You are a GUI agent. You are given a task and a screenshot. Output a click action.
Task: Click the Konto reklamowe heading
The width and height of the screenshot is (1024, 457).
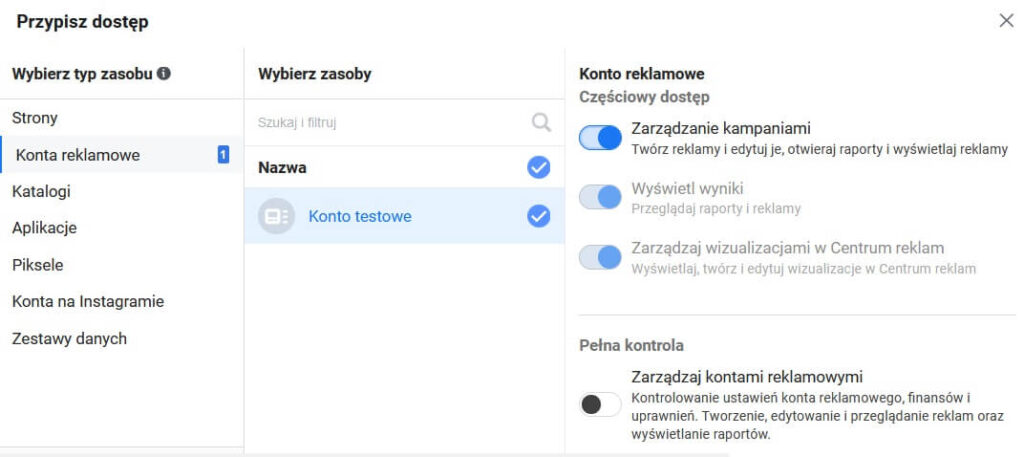(x=642, y=74)
